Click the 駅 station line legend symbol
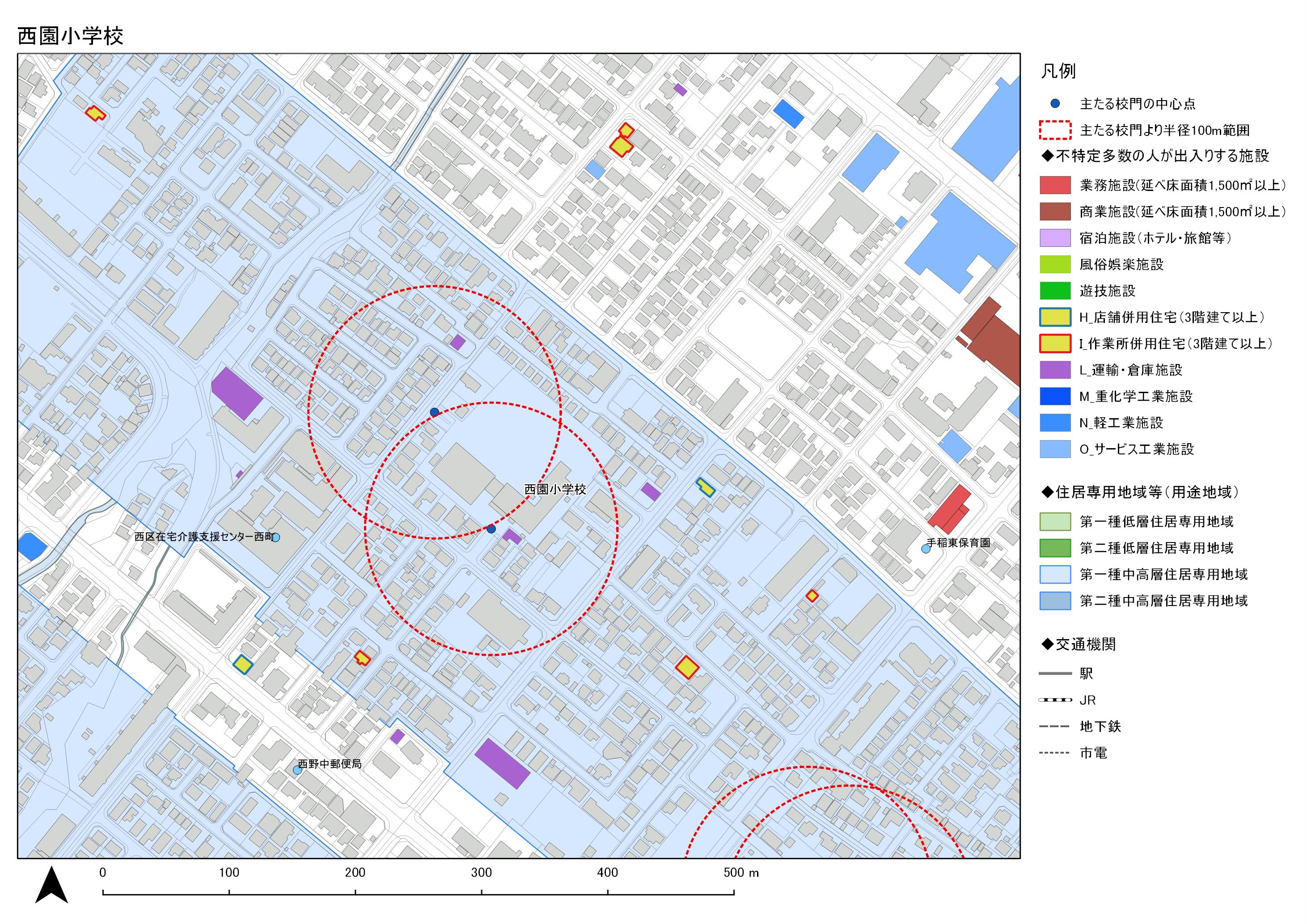1307x924 pixels. pos(1055,674)
